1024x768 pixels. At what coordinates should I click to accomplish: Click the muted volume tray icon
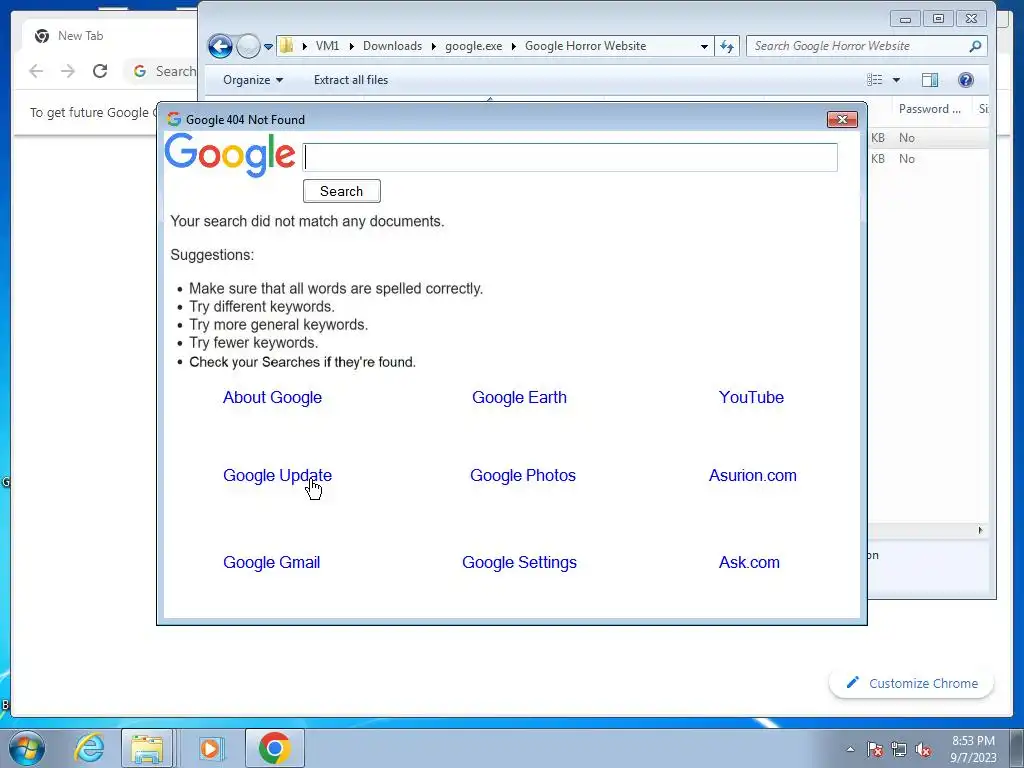coord(923,749)
